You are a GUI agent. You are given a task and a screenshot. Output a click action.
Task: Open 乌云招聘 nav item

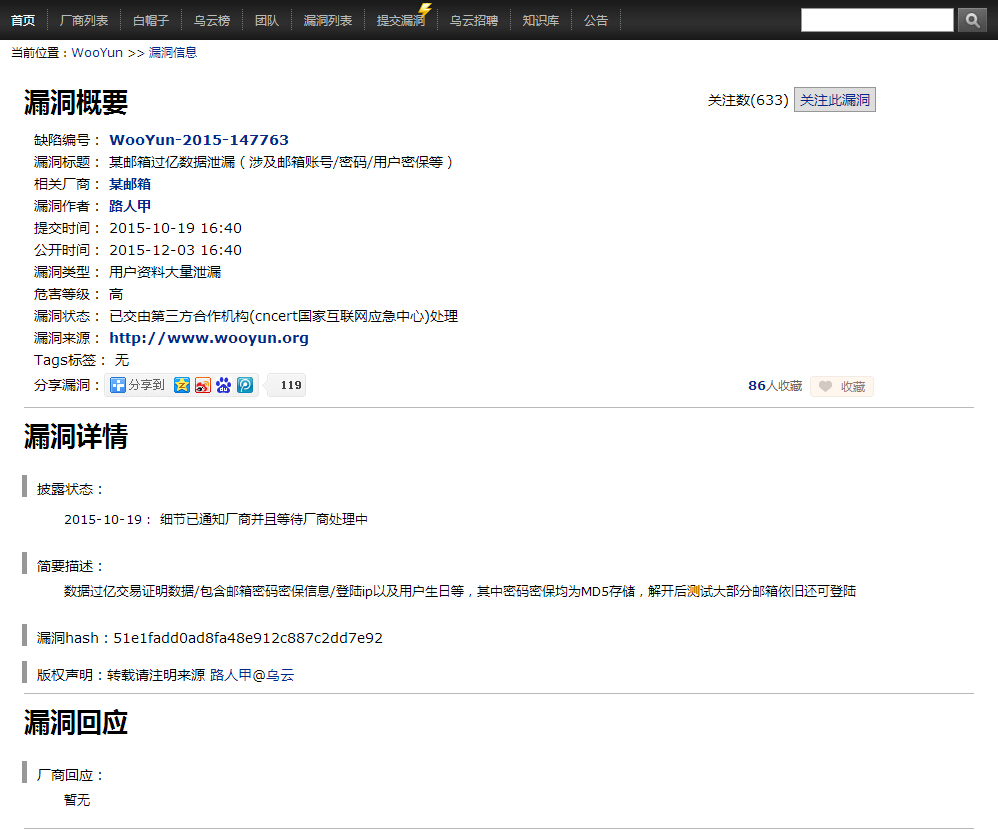pyautogui.click(x=474, y=20)
